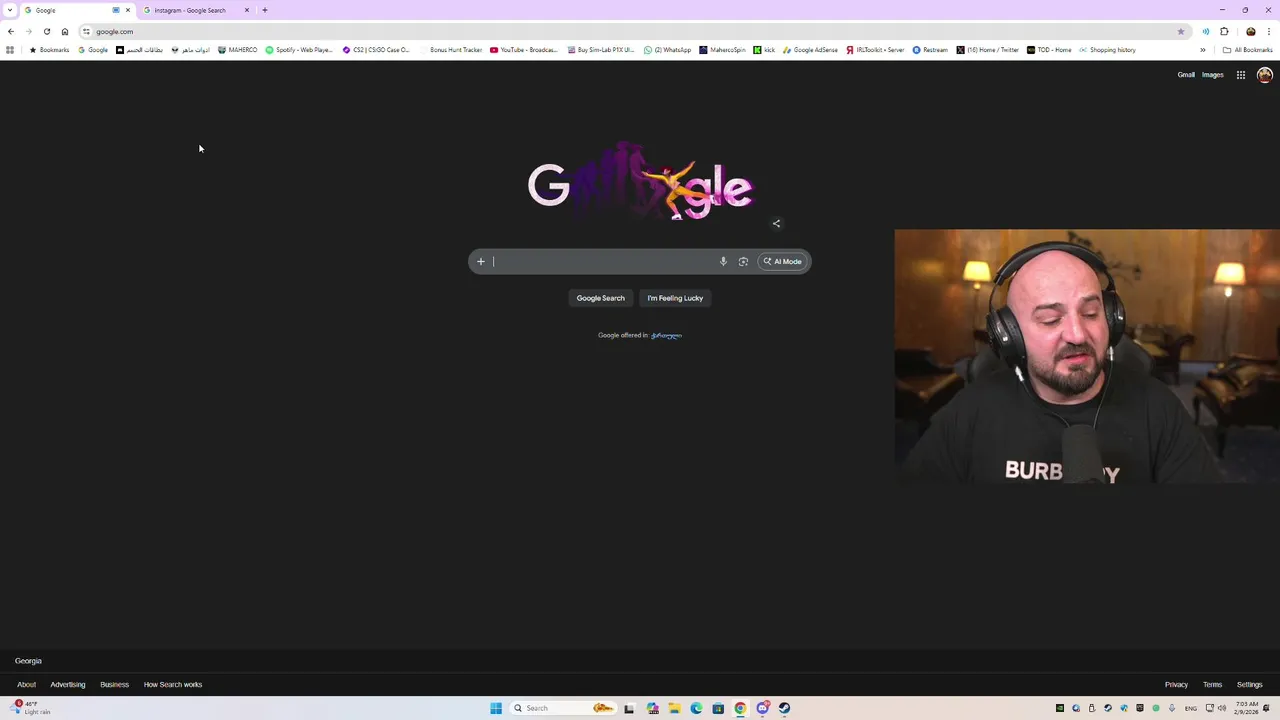Open Chrome apps shortcut in bookmarks bar

pos(10,50)
